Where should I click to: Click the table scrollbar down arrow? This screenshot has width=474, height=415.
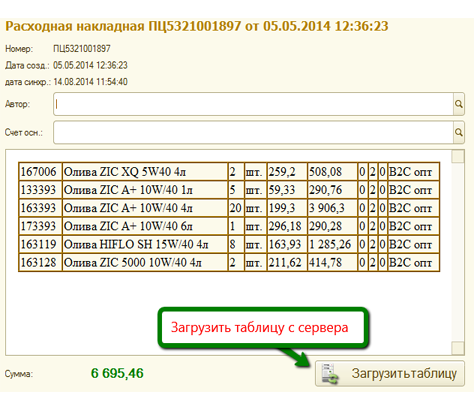(458, 348)
